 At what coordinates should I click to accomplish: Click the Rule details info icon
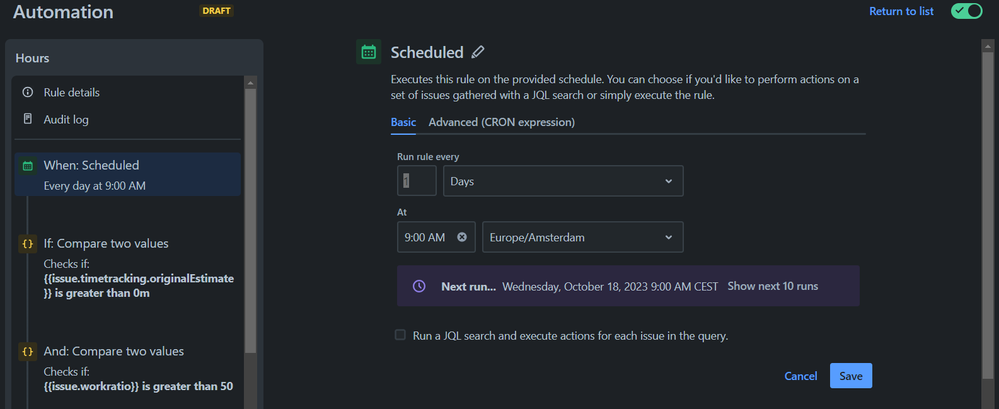pyautogui.click(x=27, y=92)
